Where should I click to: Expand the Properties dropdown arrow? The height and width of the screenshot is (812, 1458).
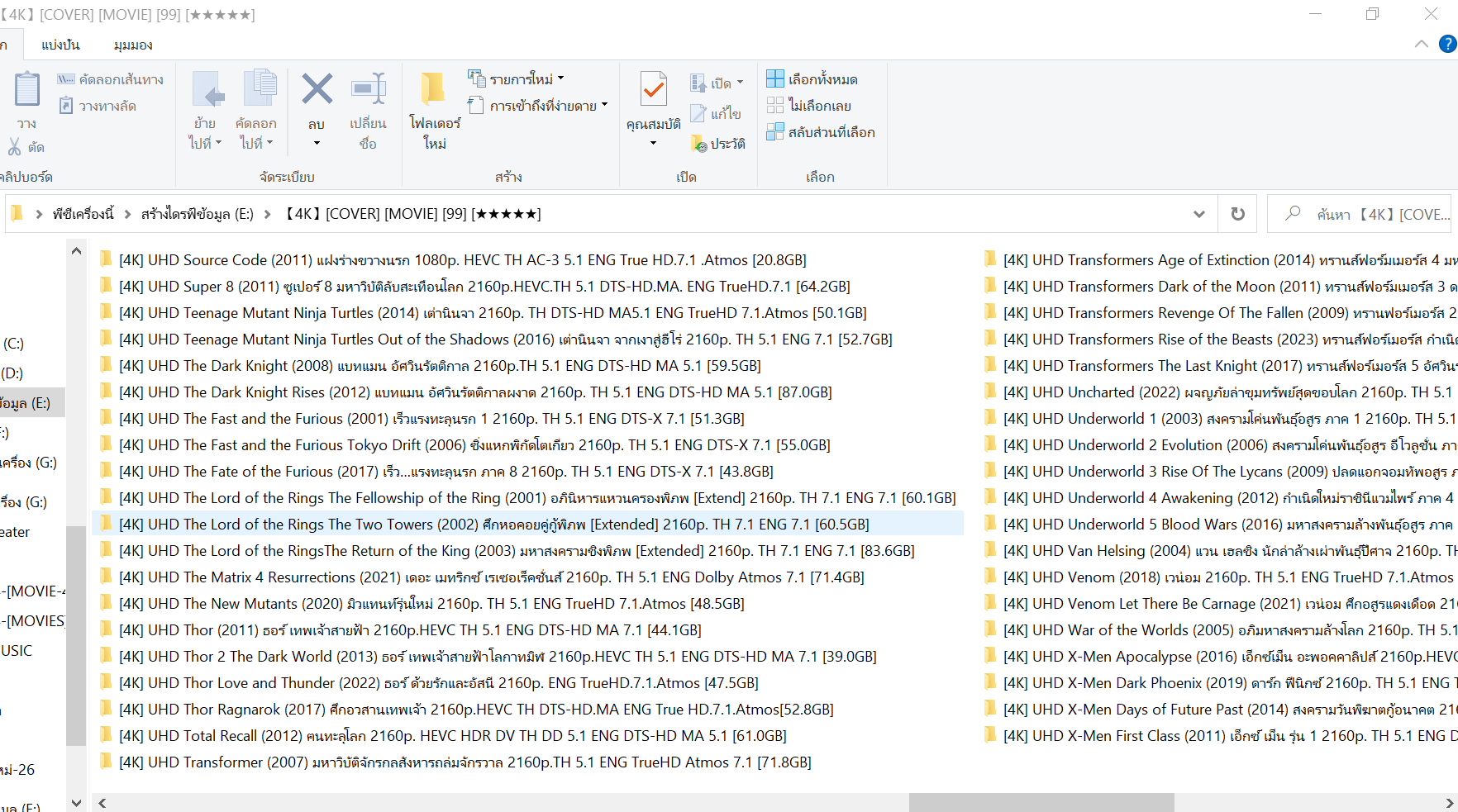coord(653,143)
